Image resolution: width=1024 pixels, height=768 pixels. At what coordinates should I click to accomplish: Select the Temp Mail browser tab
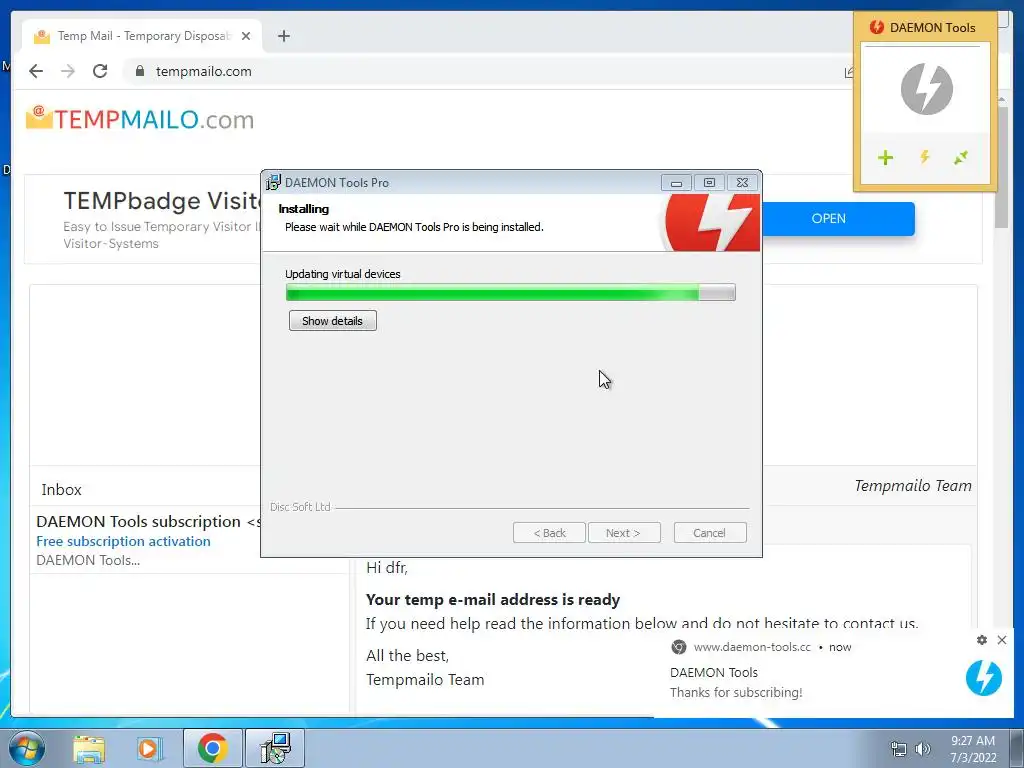point(142,36)
